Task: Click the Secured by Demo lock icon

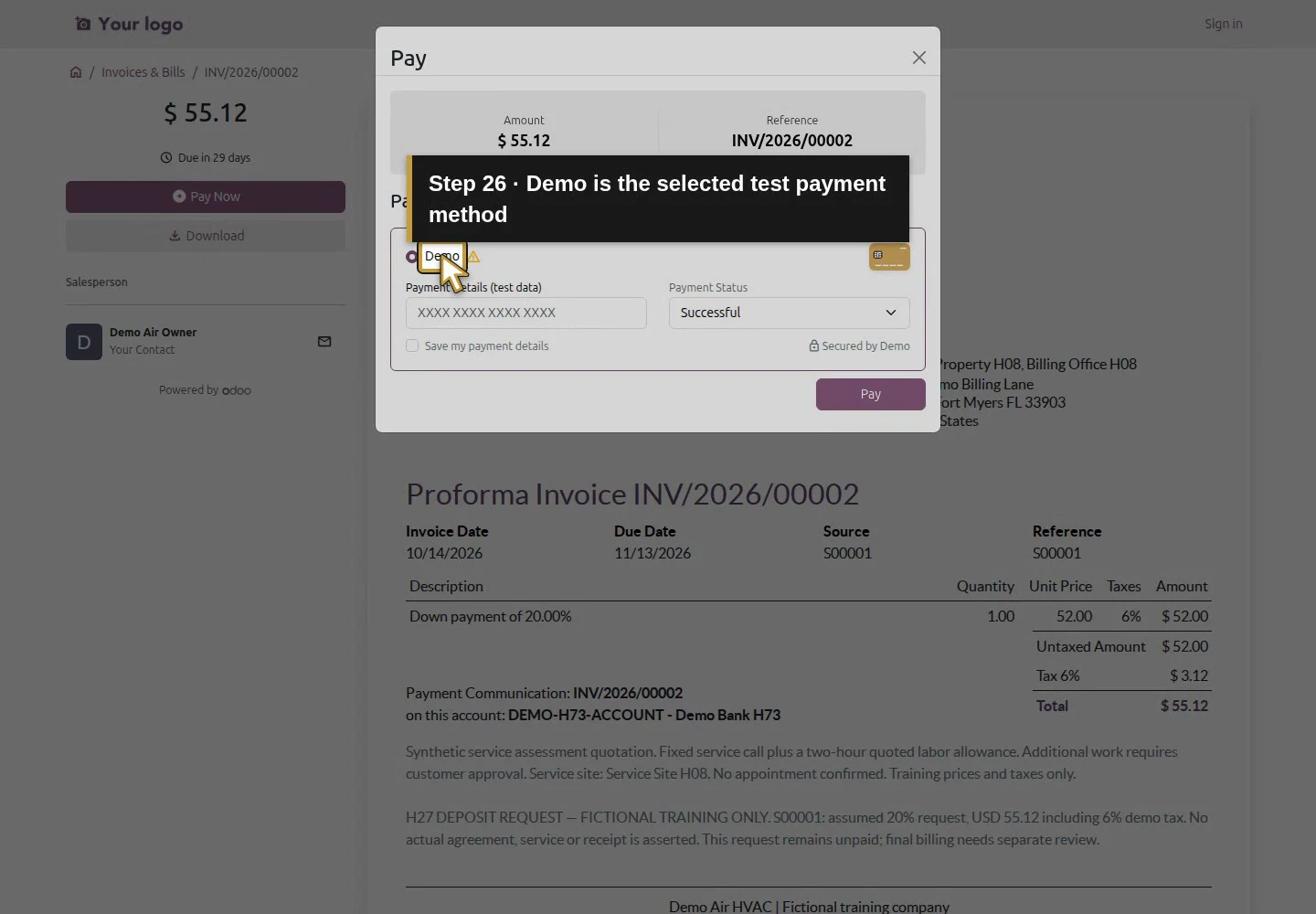Action: (x=813, y=345)
